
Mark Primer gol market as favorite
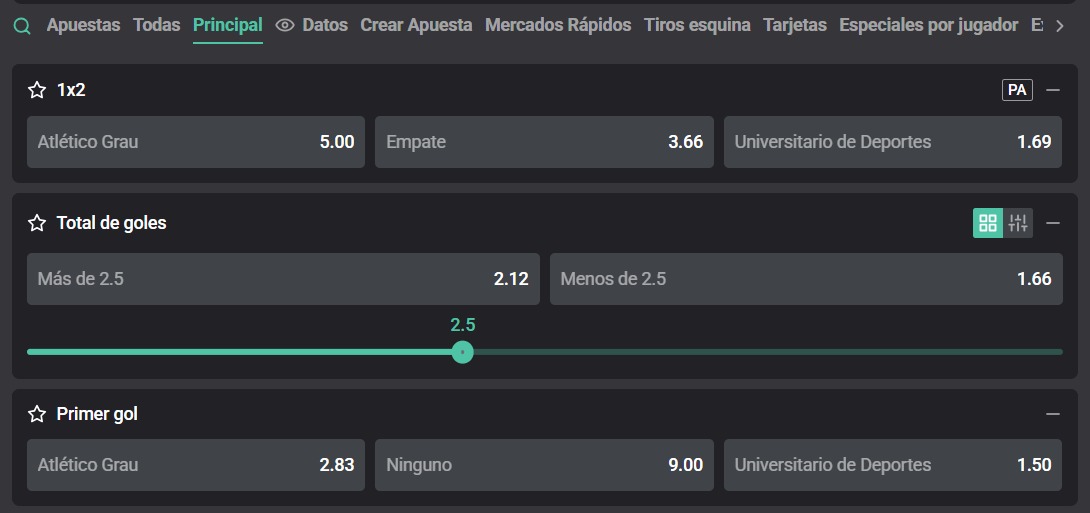tap(37, 414)
